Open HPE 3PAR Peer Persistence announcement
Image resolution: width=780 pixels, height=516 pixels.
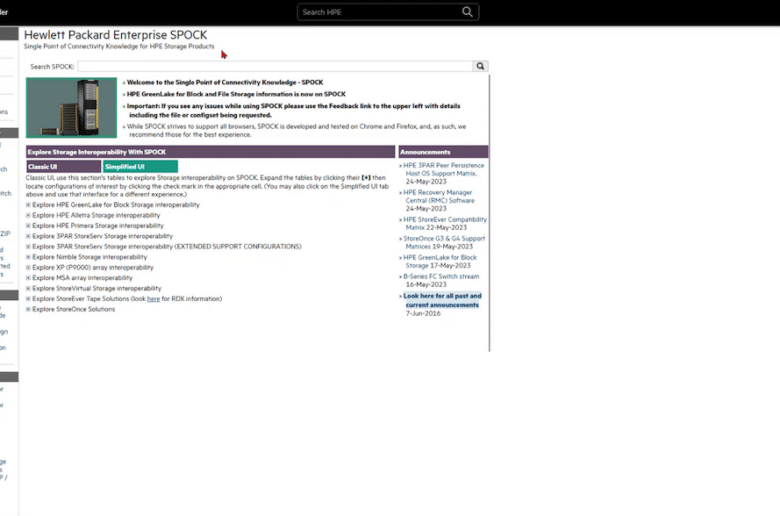443,169
